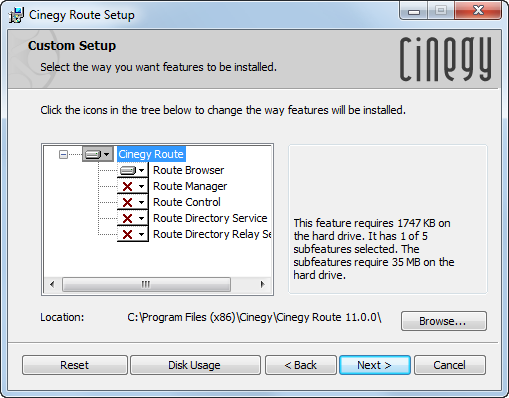Browse for a different install location
The height and width of the screenshot is (398, 509).
(444, 321)
